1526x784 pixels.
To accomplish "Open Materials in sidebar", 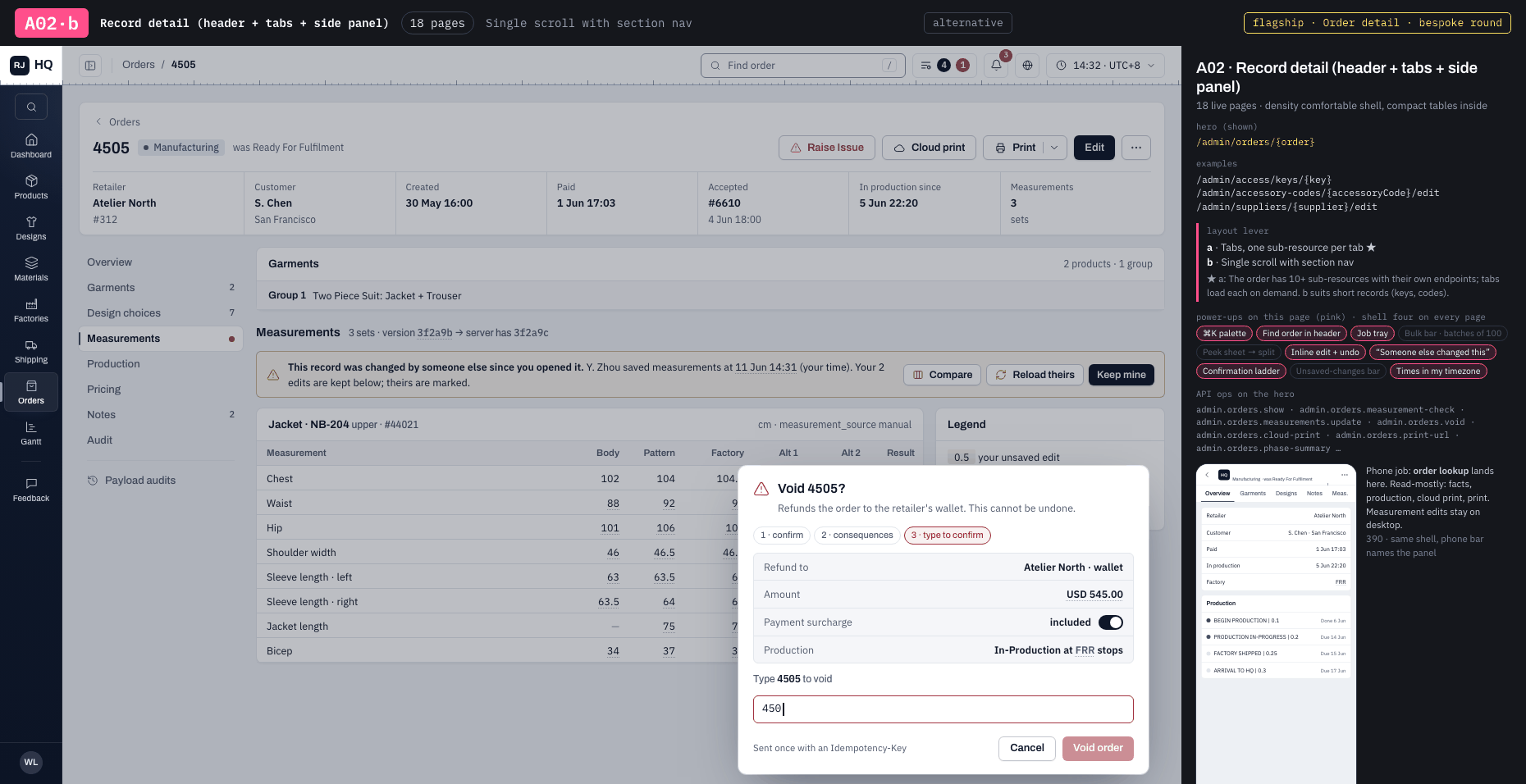I will (x=31, y=269).
